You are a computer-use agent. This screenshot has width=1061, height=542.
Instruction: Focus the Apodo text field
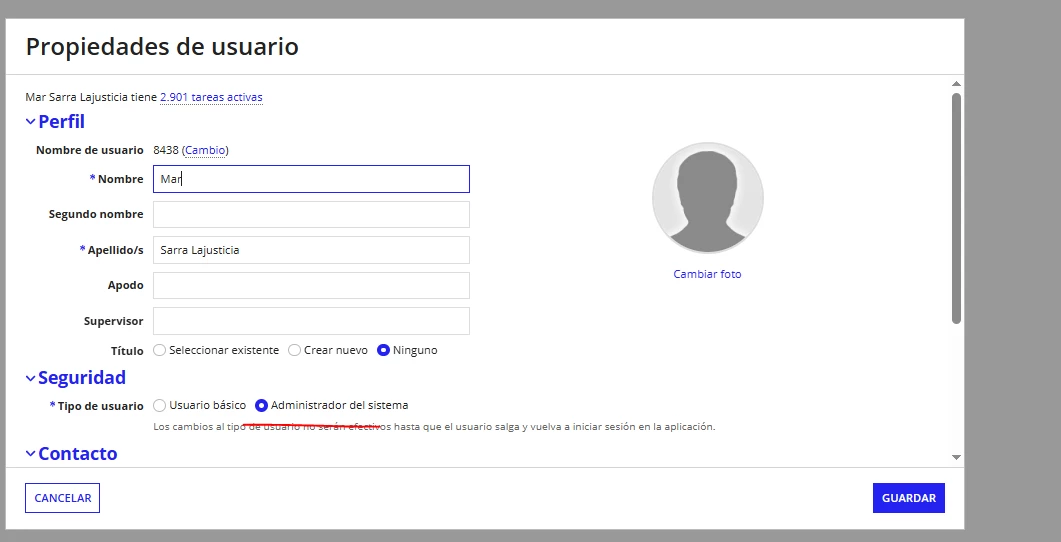(x=311, y=286)
